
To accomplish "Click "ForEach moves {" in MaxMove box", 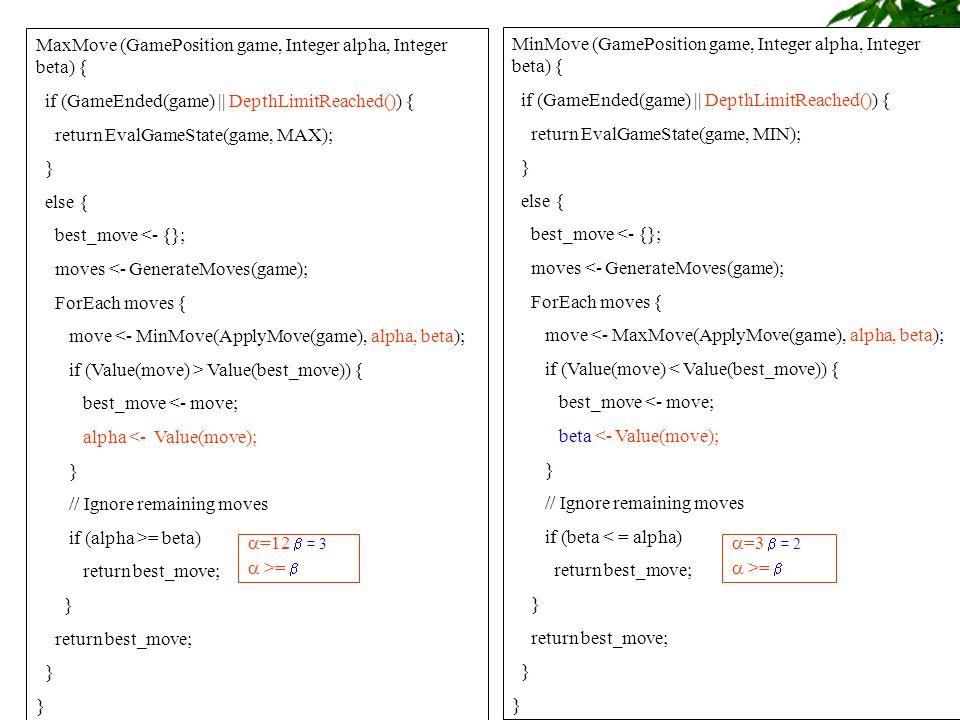I will point(120,303).
